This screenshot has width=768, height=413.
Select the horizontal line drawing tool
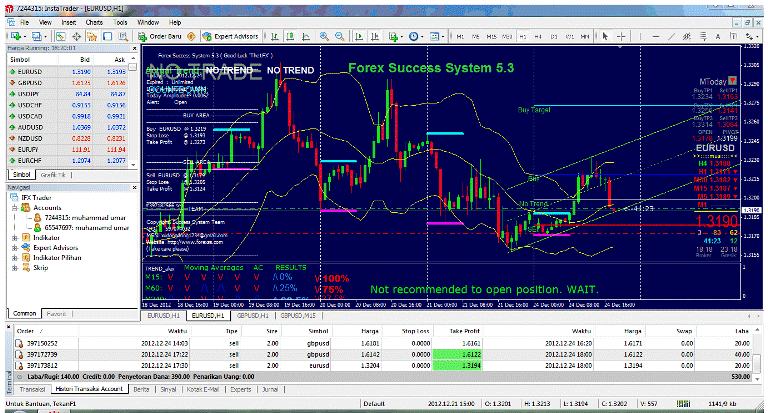tap(656, 36)
